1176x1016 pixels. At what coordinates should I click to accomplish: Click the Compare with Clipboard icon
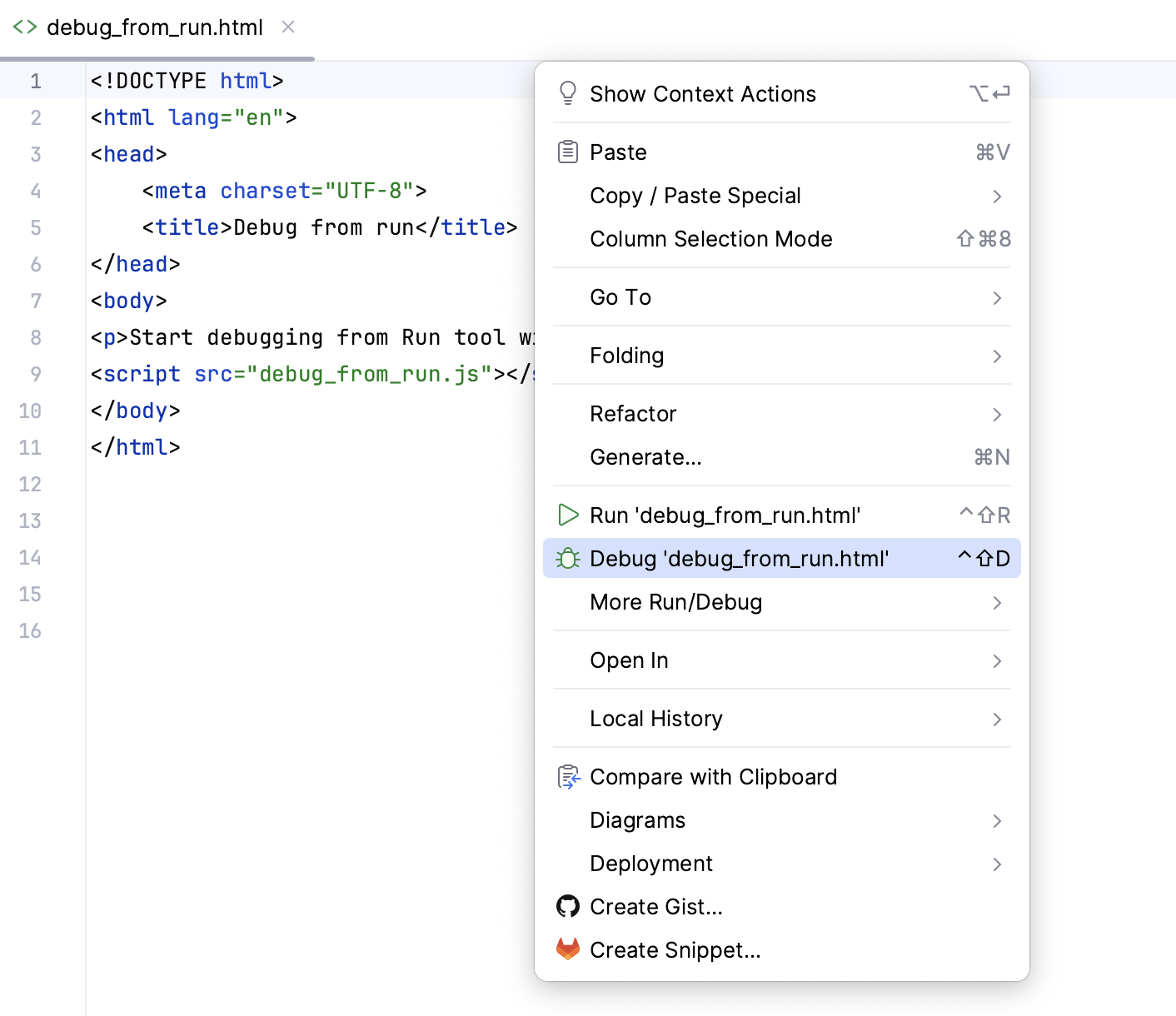(x=568, y=777)
